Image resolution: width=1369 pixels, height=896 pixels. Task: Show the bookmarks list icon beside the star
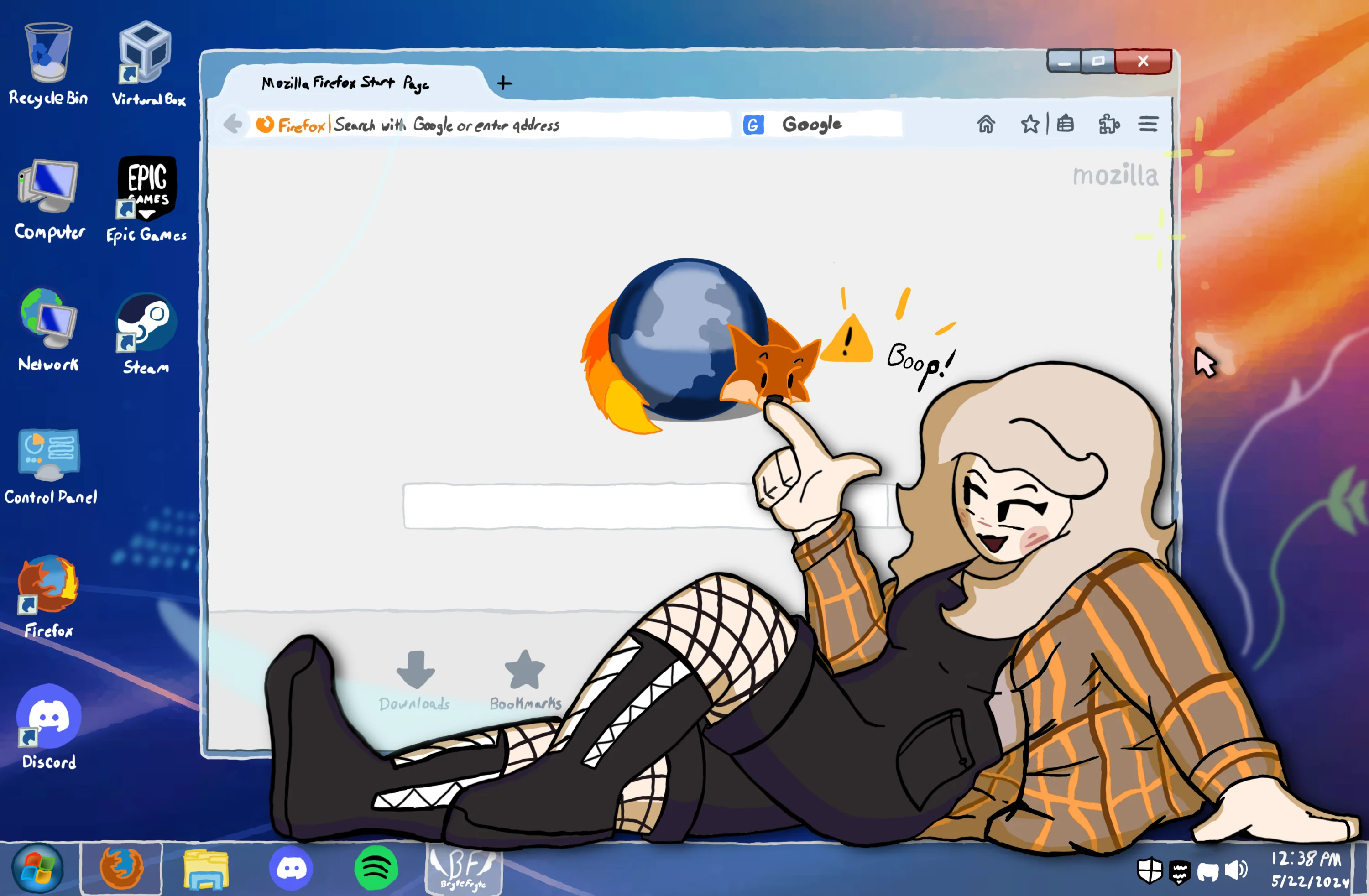pyautogui.click(x=1065, y=124)
